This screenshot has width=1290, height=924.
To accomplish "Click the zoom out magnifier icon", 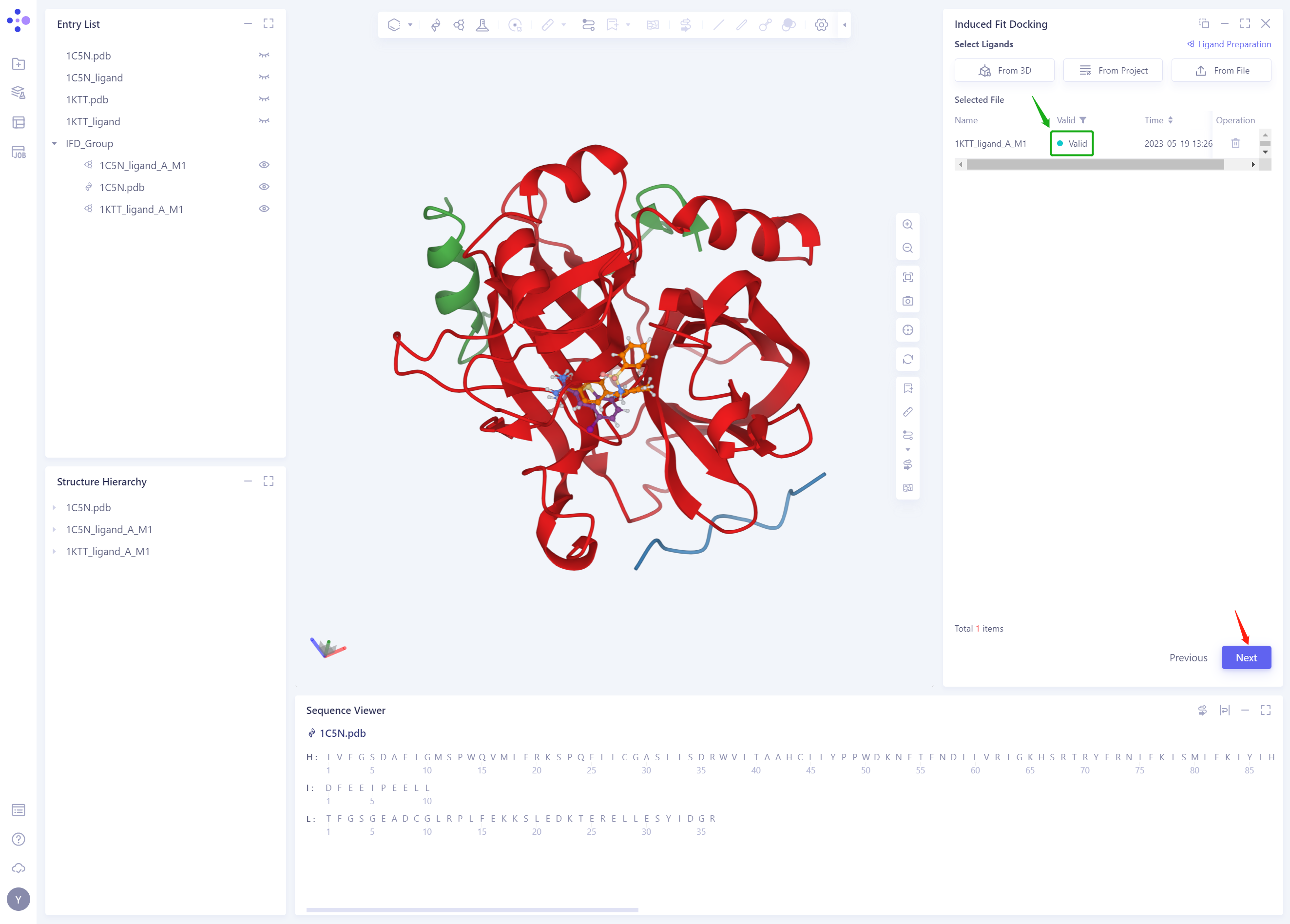I will (908, 248).
